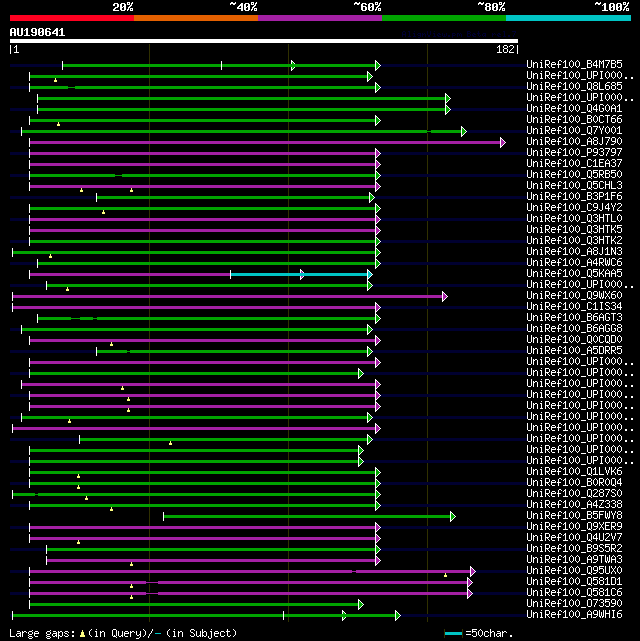Click the cyan =50char. scale swatch
Screen dimensions: 640x641
tap(453, 634)
